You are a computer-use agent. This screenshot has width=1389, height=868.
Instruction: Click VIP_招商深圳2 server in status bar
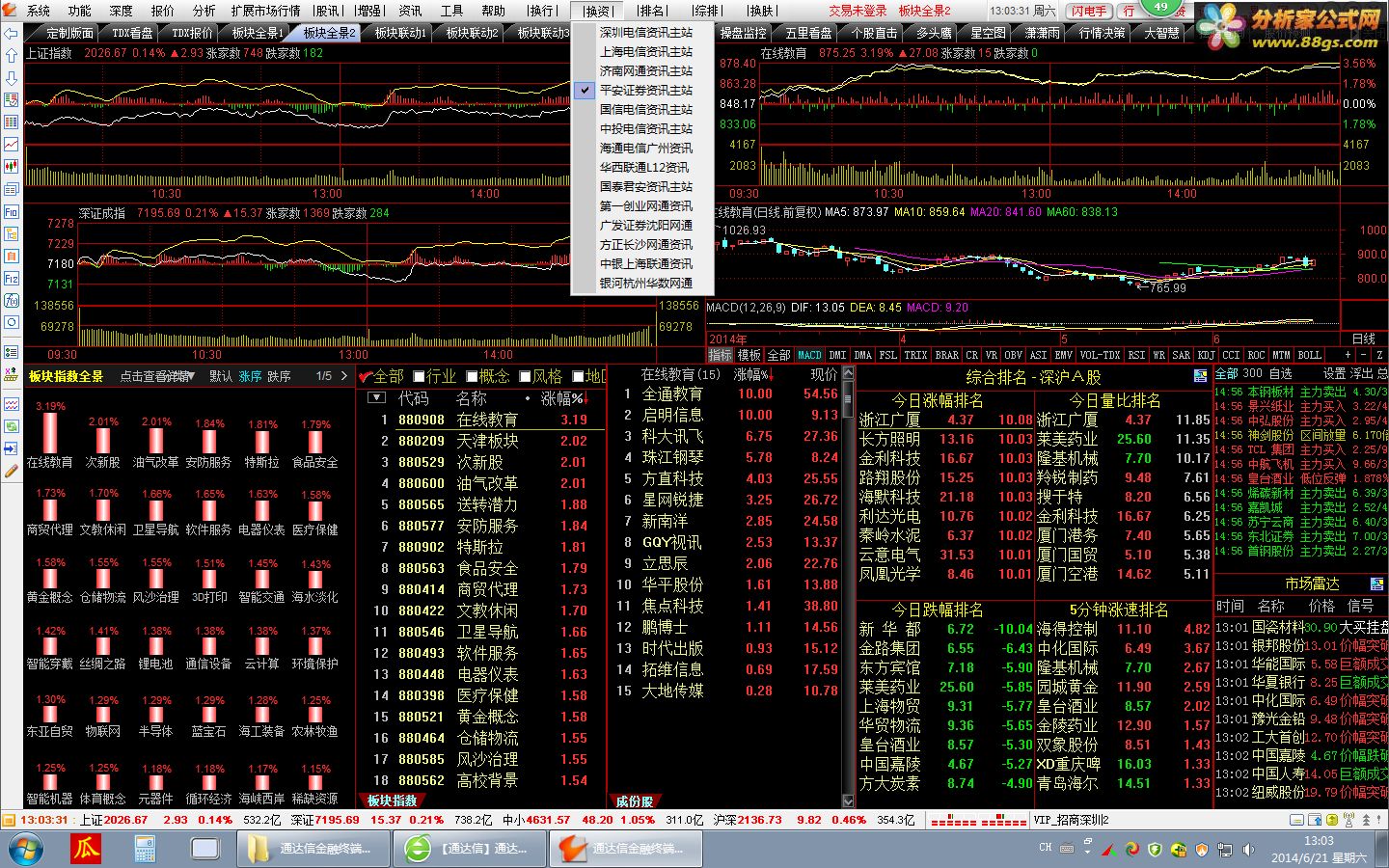coord(1072,820)
